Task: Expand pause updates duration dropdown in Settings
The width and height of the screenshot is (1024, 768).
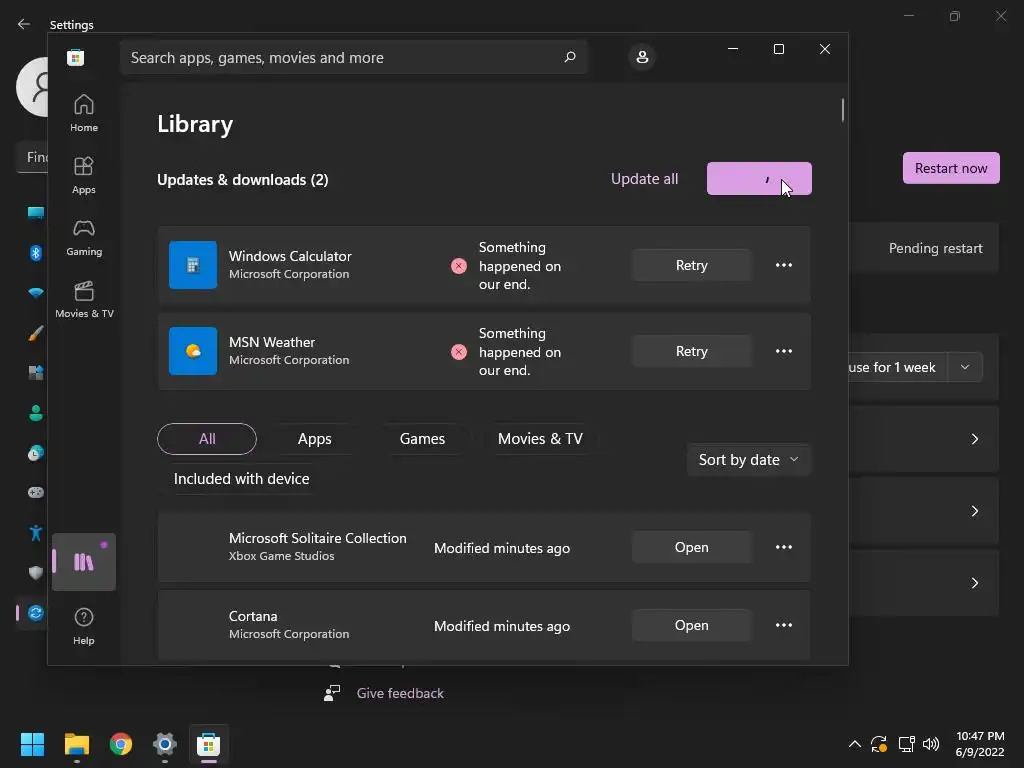Action: point(965,367)
